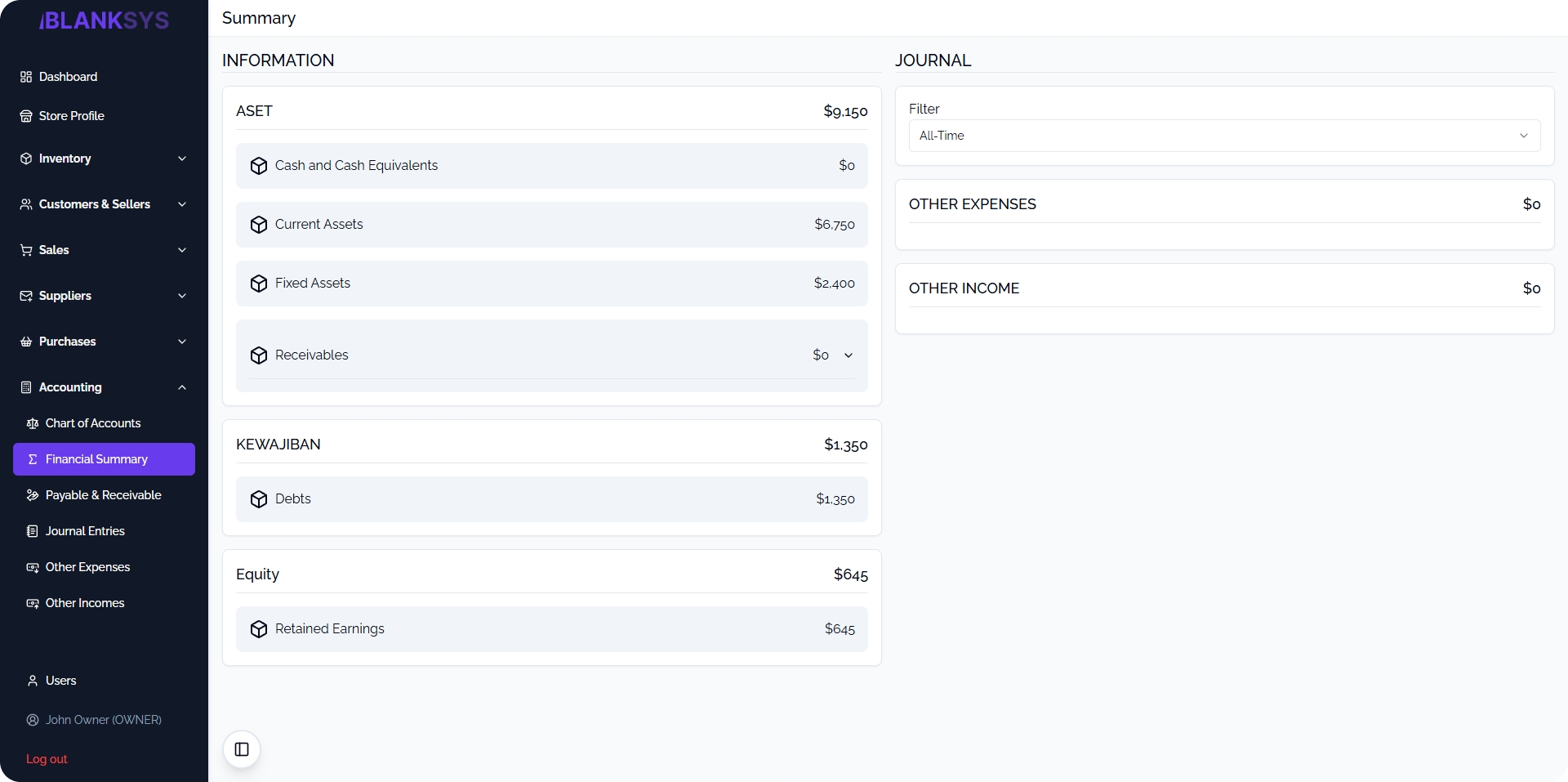
Task: Click the Log out link
Action: [x=46, y=759]
